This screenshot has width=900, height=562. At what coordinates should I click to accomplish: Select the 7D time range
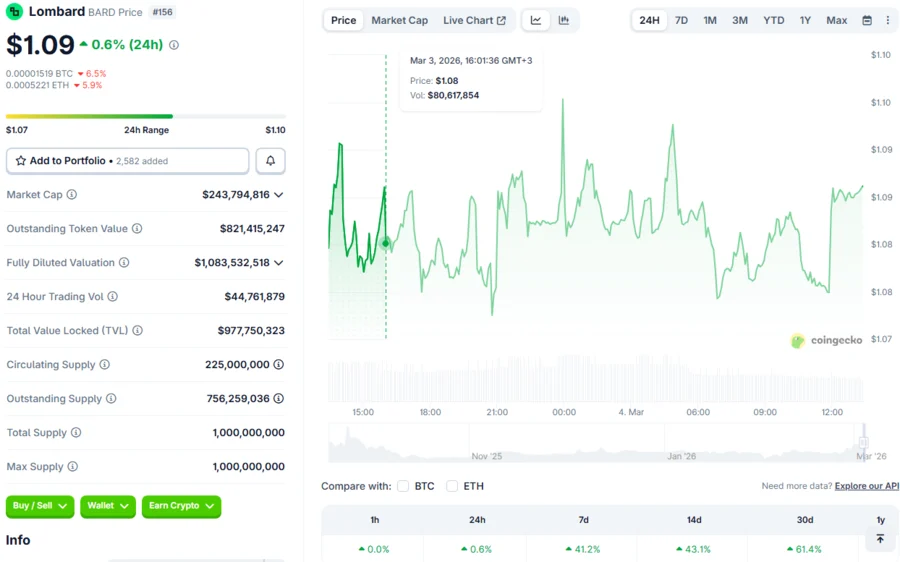[681, 20]
